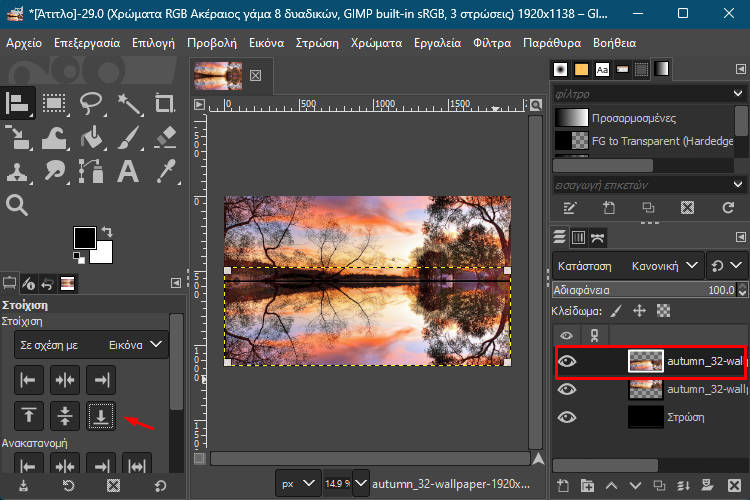
Task: Select the Warp Transform tool
Action: (x=54, y=137)
